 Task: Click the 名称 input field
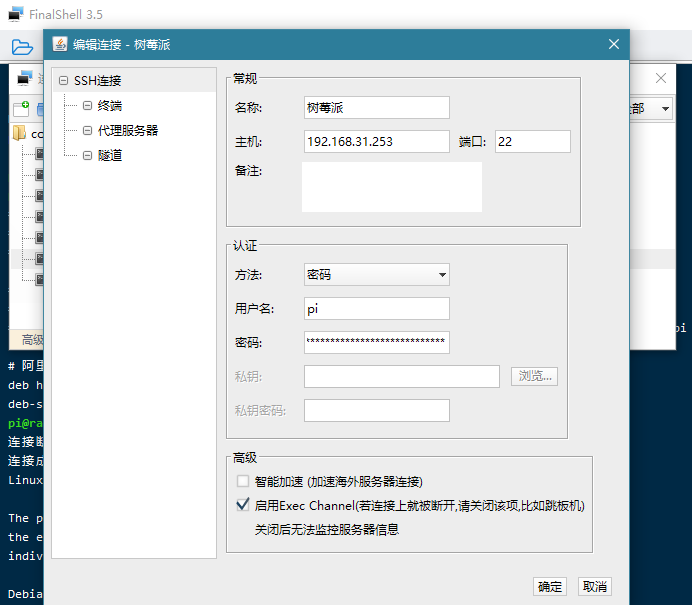pyautogui.click(x=376, y=108)
